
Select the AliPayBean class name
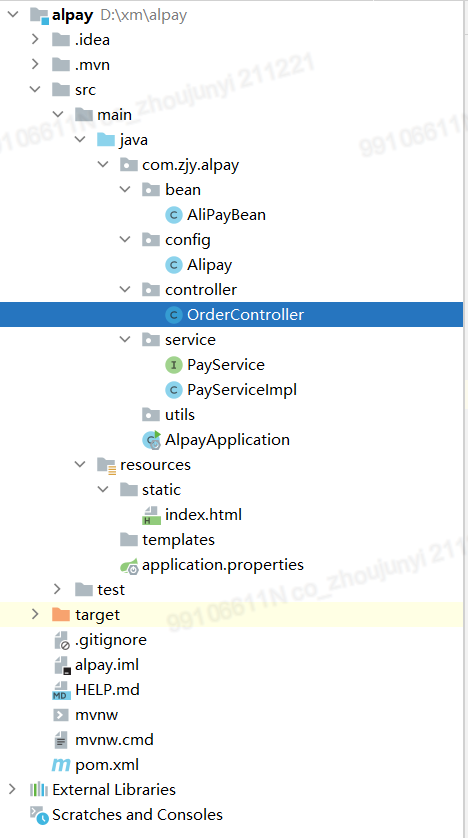(226, 215)
